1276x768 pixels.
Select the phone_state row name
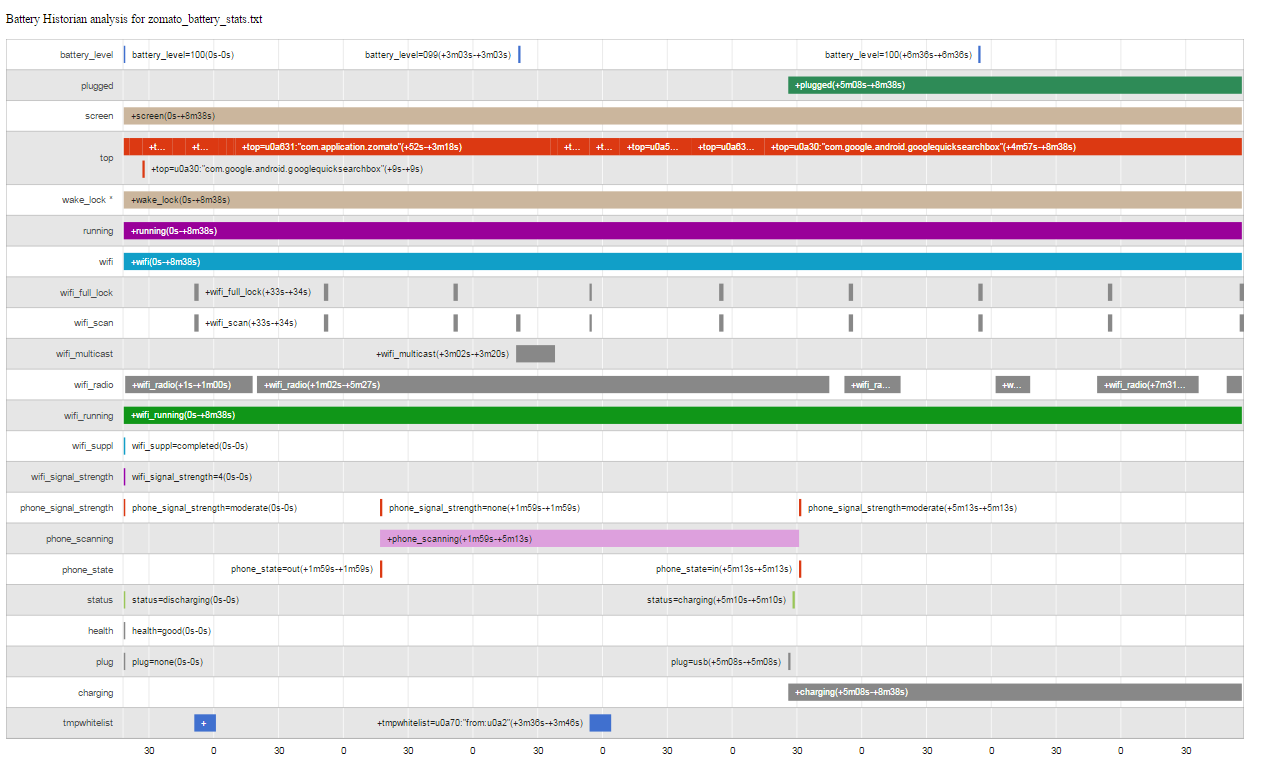point(88,570)
